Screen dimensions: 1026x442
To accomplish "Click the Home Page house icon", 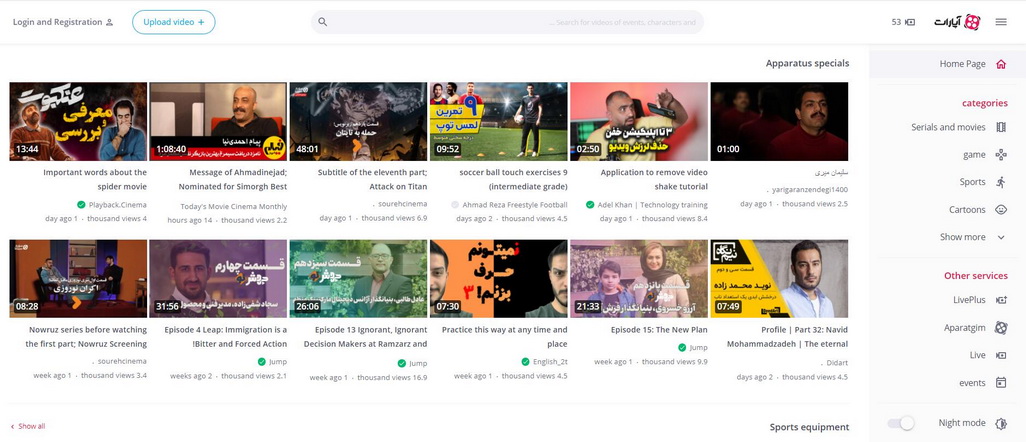I will pyautogui.click(x=1001, y=64).
